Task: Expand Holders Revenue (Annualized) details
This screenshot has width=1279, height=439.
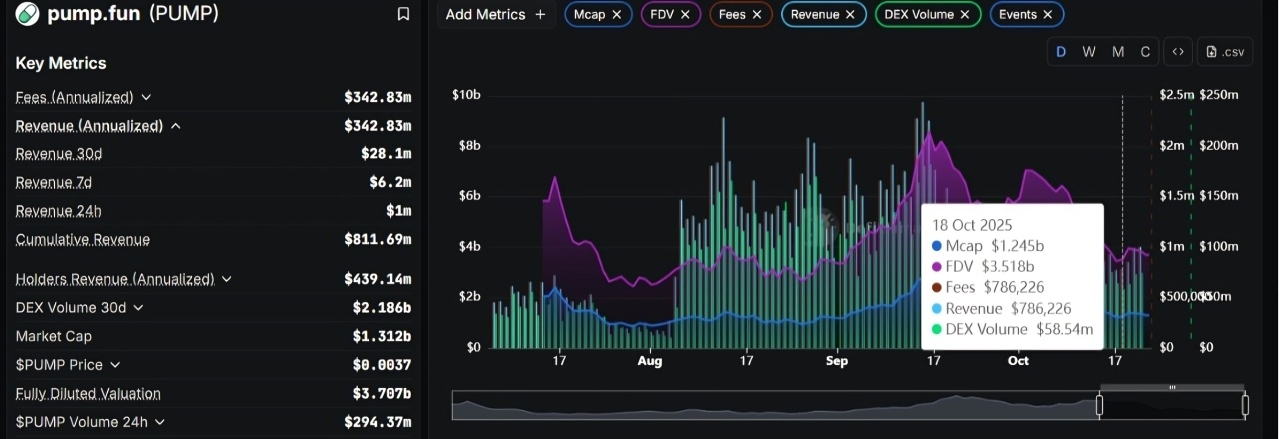Action: tap(227, 279)
